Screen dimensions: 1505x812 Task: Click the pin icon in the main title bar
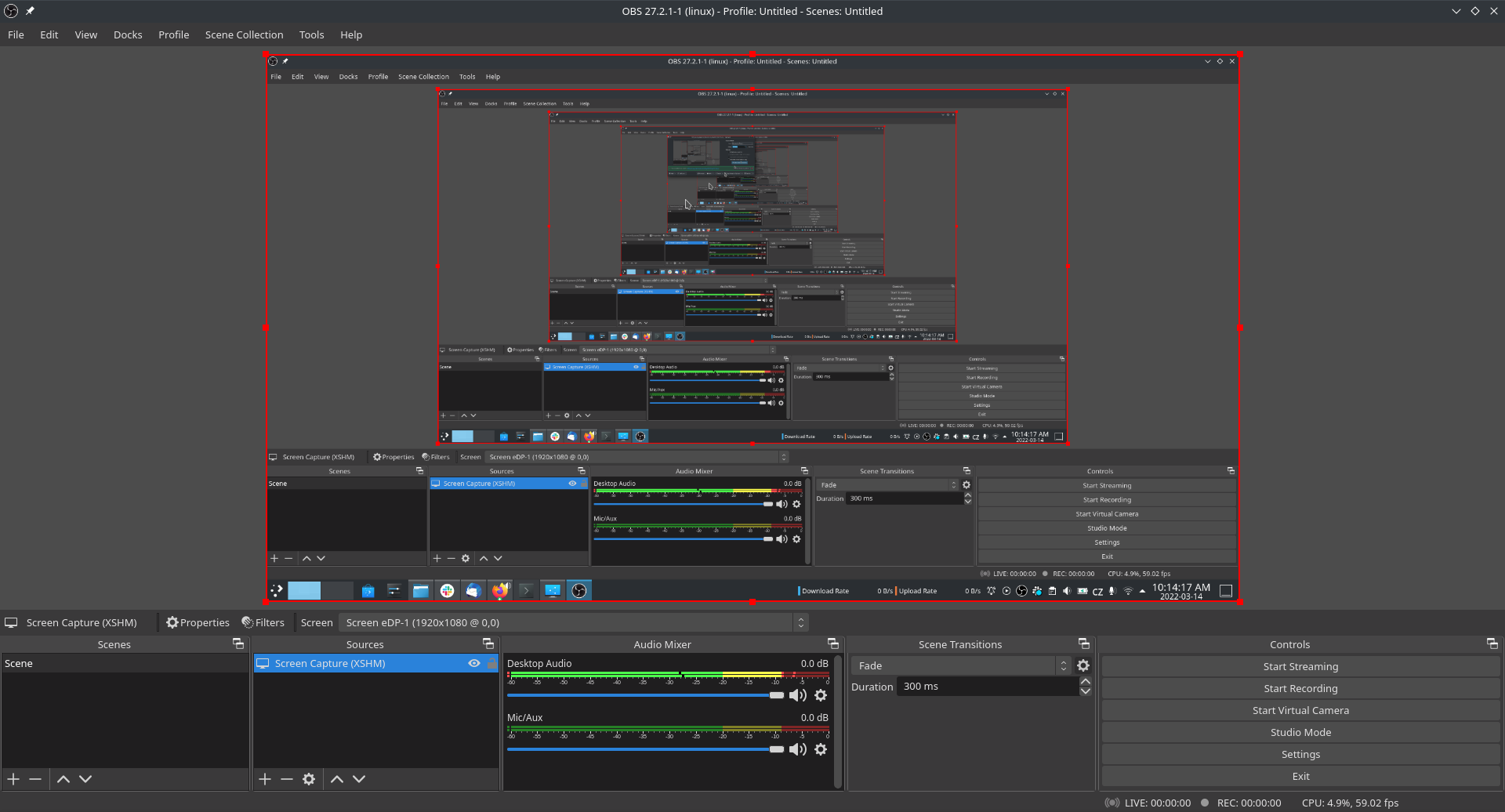point(30,11)
